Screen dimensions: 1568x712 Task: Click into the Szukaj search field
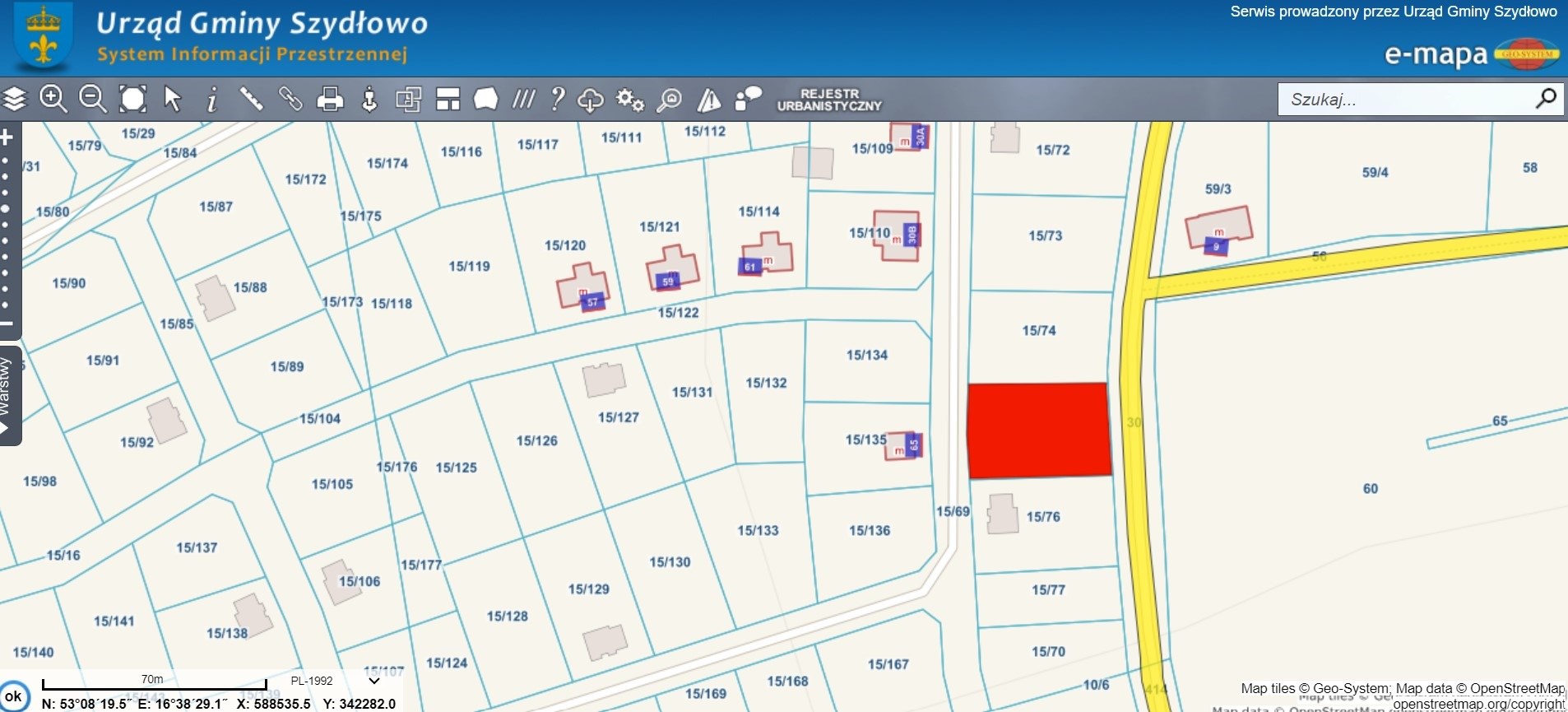pos(1407,100)
